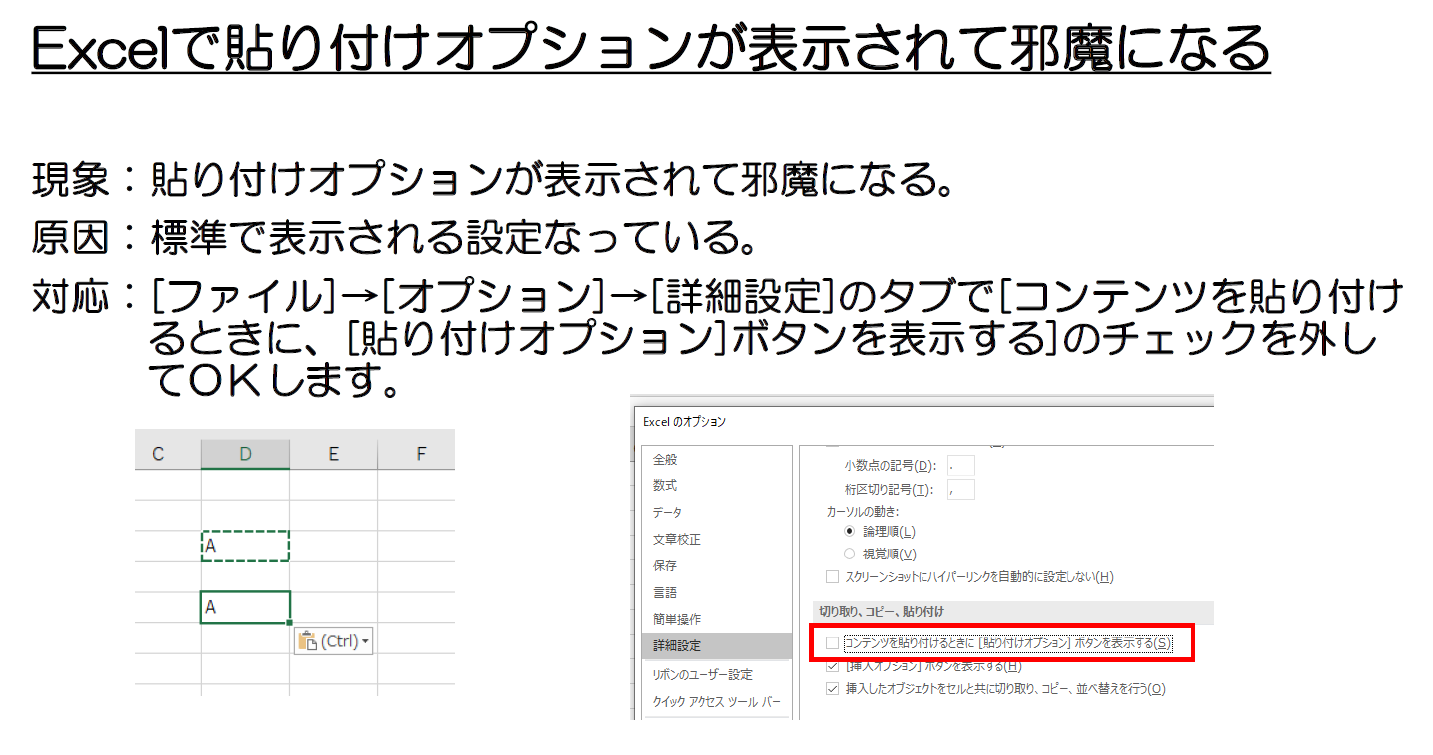Select column E header
Screen dimensions: 1433x755
coord(333,455)
